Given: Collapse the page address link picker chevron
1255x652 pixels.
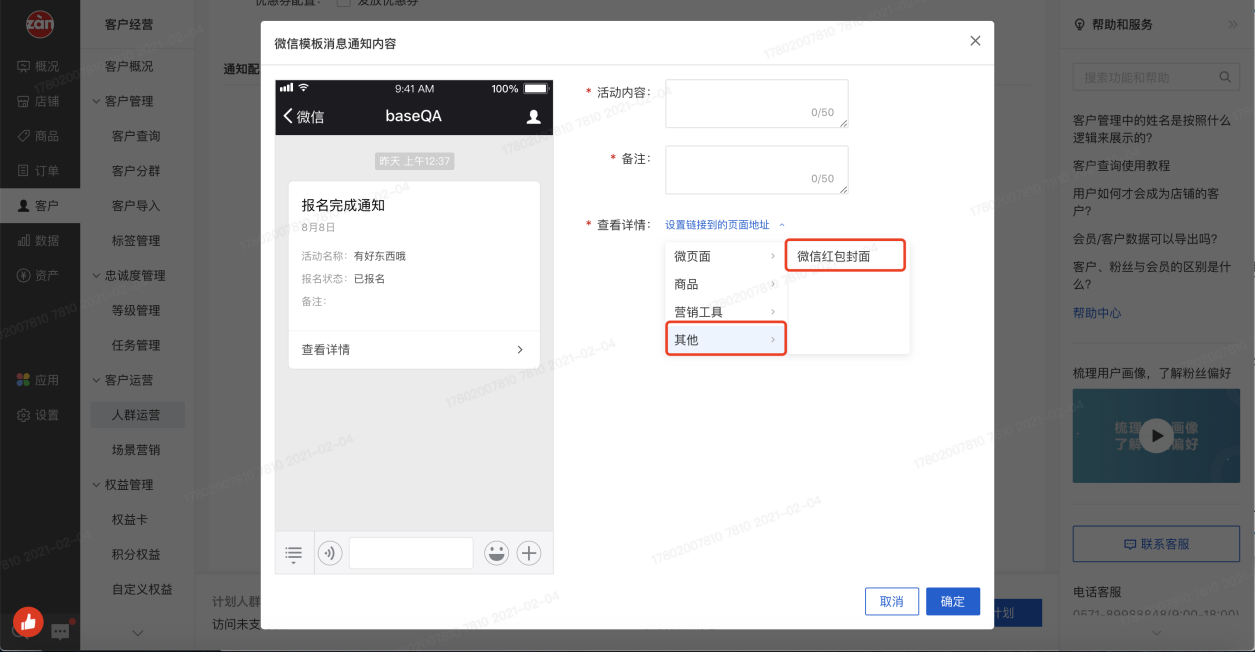Looking at the screenshot, I should point(781,224).
